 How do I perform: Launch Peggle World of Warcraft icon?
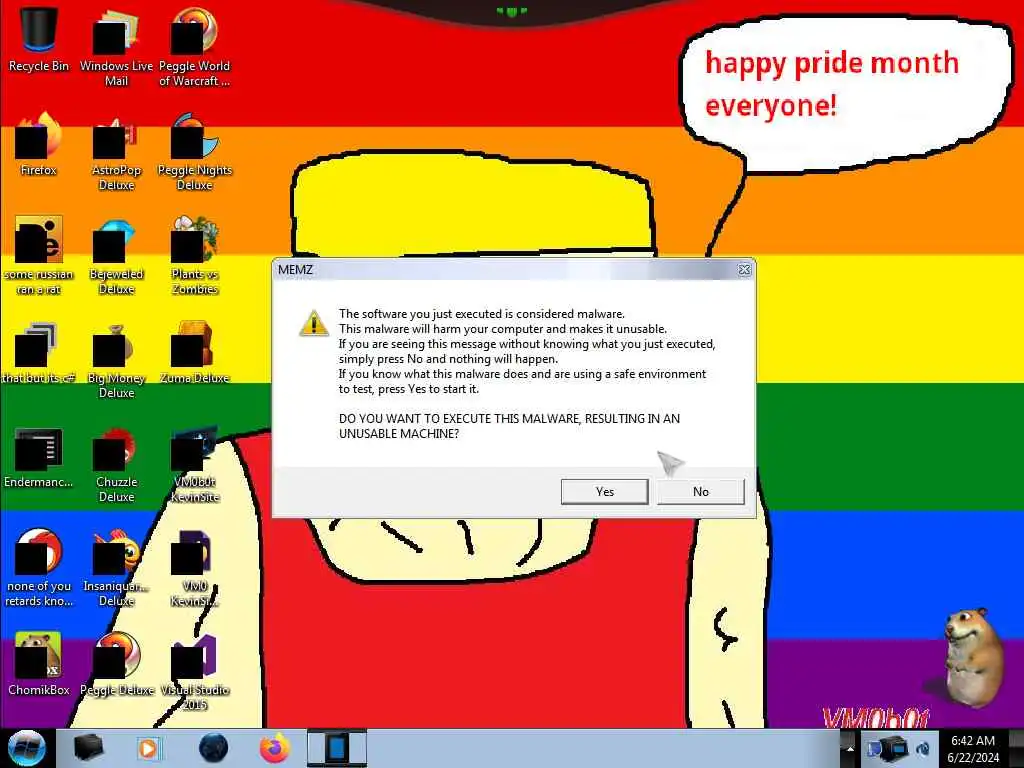(x=194, y=46)
